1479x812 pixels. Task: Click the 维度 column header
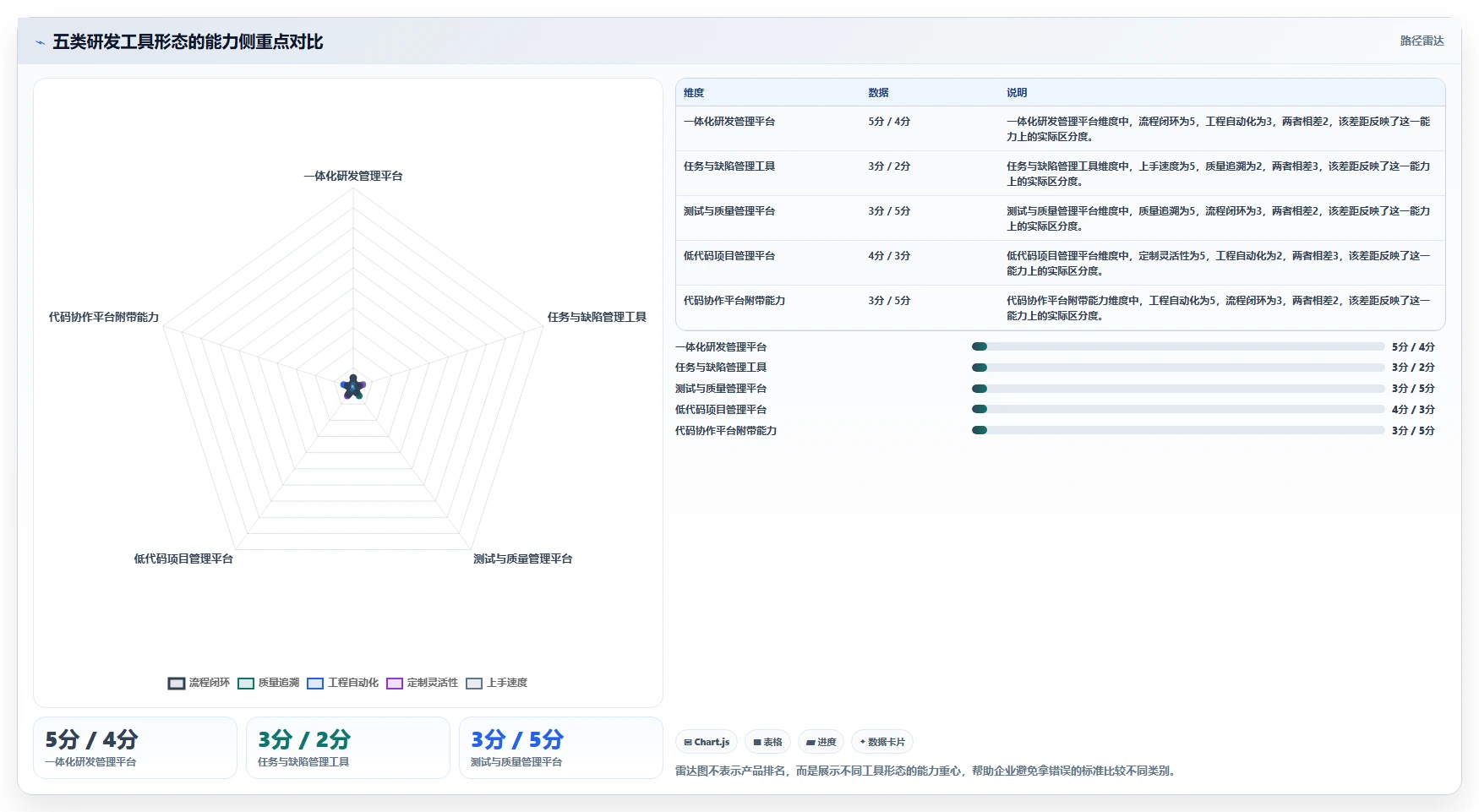pos(694,93)
